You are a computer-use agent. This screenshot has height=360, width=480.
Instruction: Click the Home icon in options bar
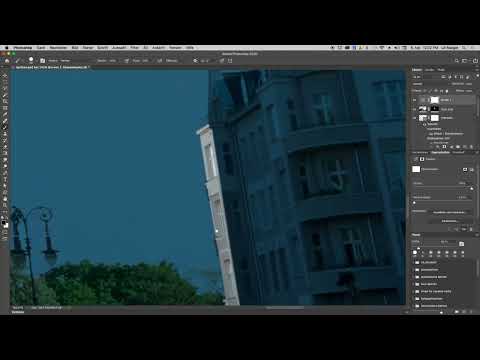coord(7,61)
